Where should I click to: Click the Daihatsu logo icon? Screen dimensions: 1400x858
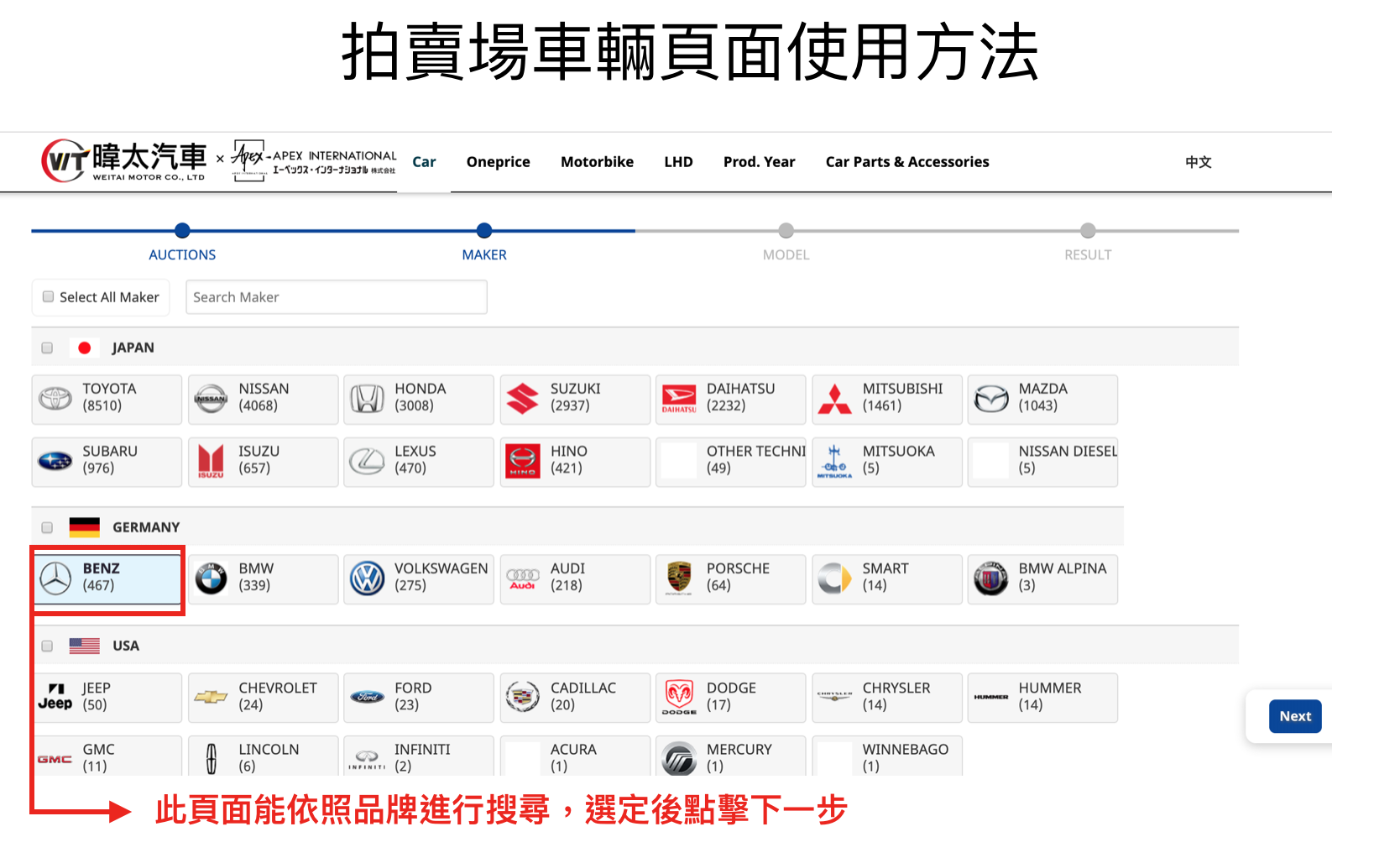tap(679, 398)
